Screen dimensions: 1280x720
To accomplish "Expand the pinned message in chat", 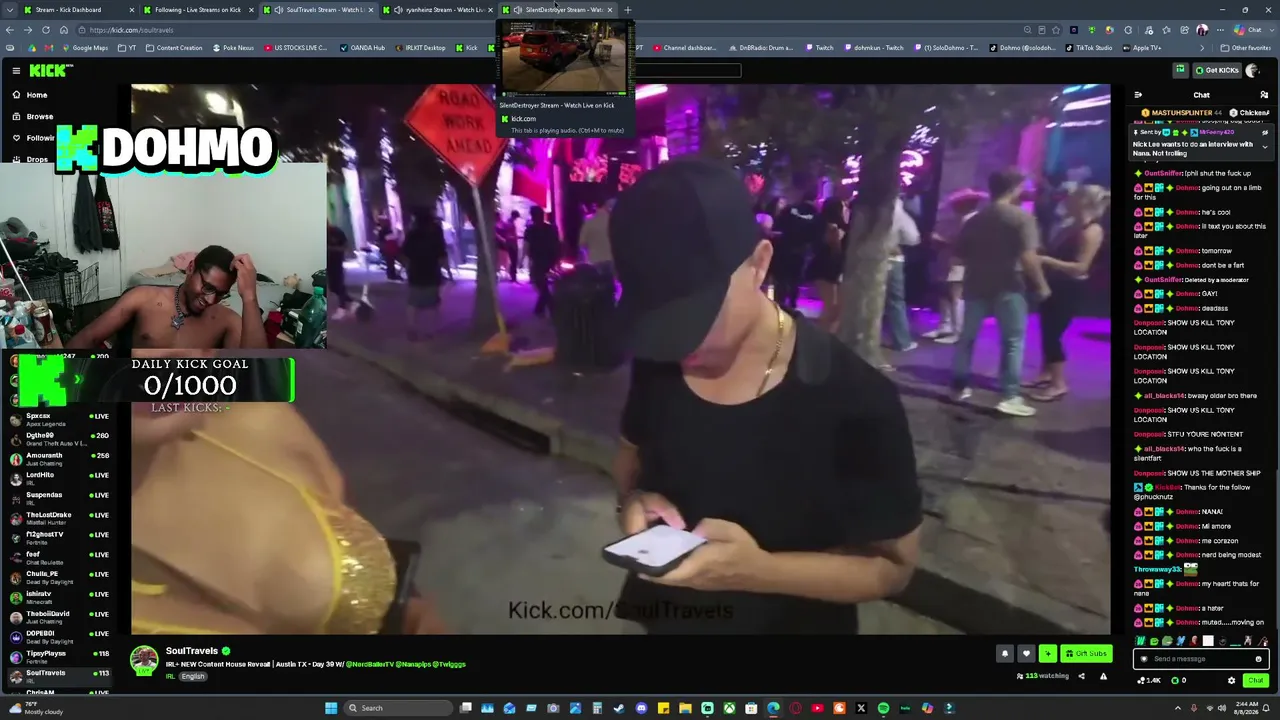I will 1264,147.
